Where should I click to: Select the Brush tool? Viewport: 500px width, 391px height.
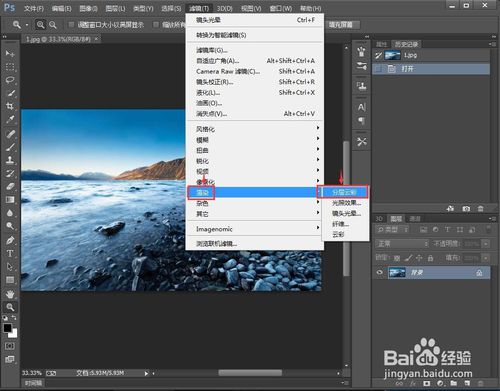10,147
